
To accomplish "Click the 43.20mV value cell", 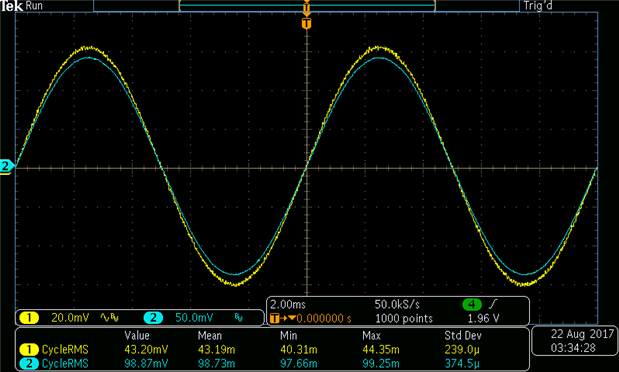I will click(x=146, y=350).
